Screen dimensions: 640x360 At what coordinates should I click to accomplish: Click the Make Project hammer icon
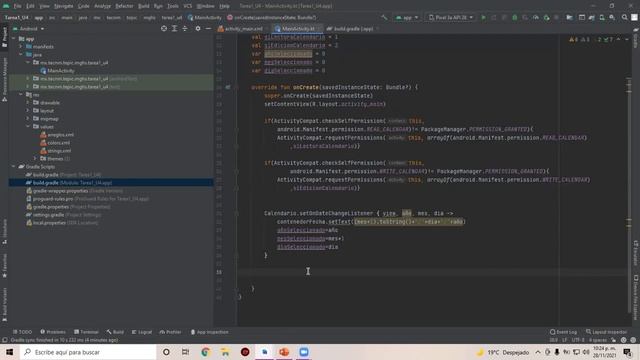click(384, 18)
